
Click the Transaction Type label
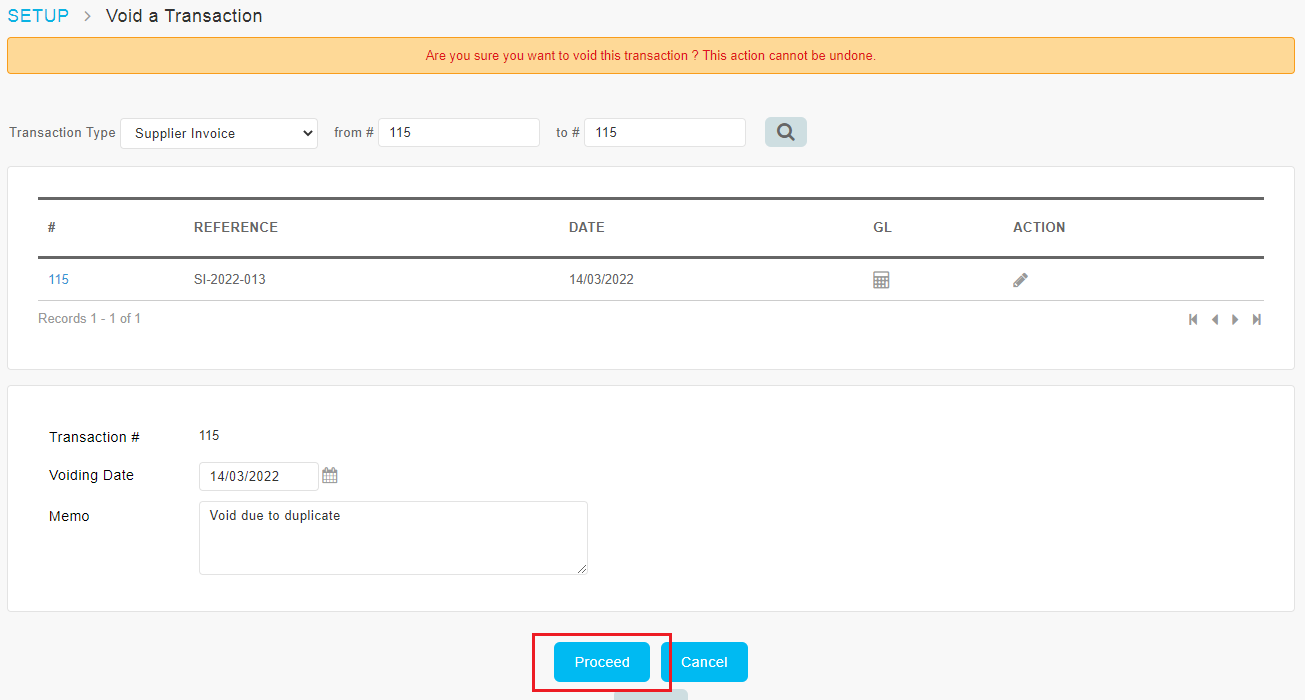tap(62, 133)
